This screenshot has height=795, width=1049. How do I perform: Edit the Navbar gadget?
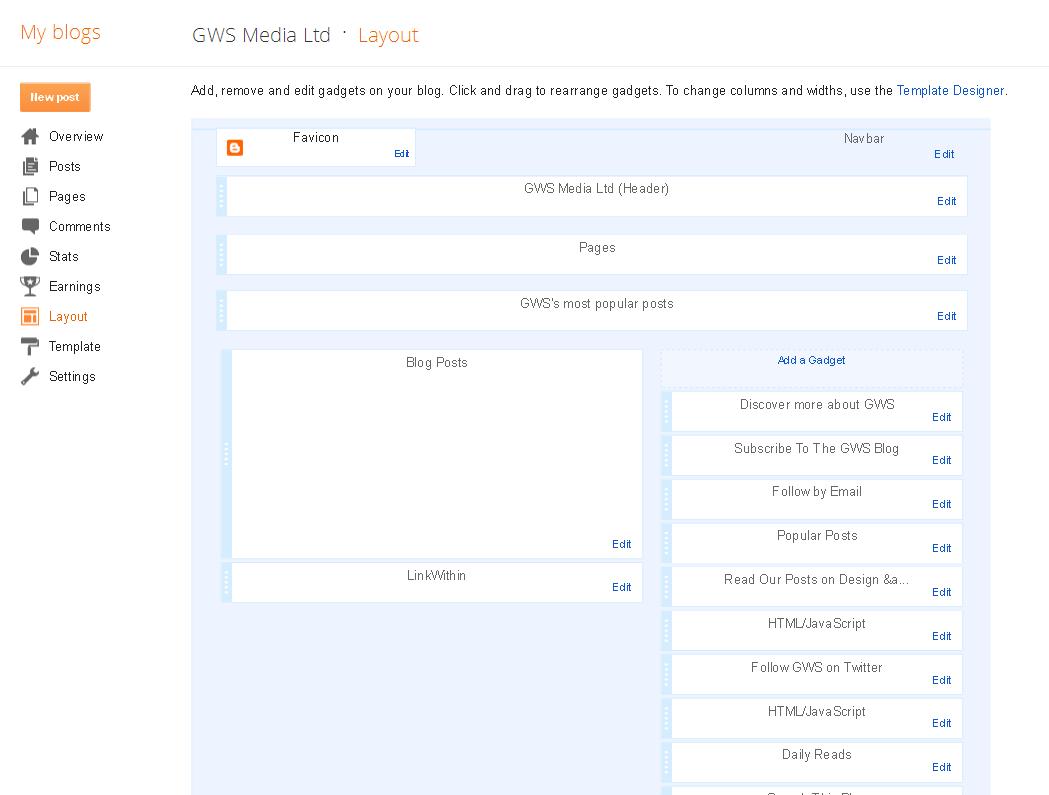tap(944, 155)
